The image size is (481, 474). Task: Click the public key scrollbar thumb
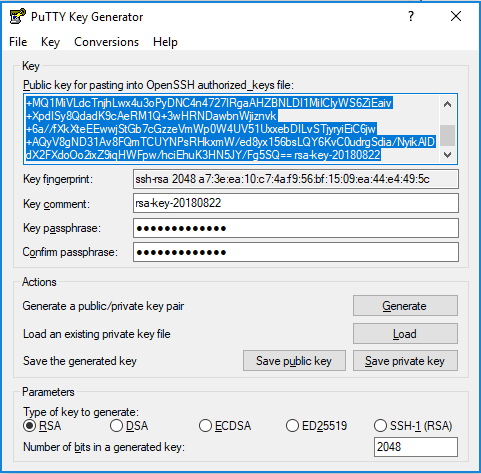[x=447, y=135]
